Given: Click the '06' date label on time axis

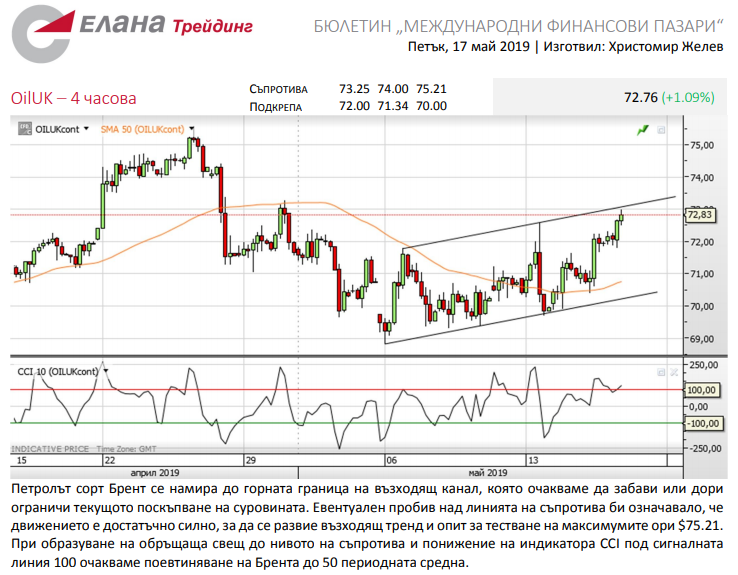Looking at the screenshot, I should click(392, 460).
